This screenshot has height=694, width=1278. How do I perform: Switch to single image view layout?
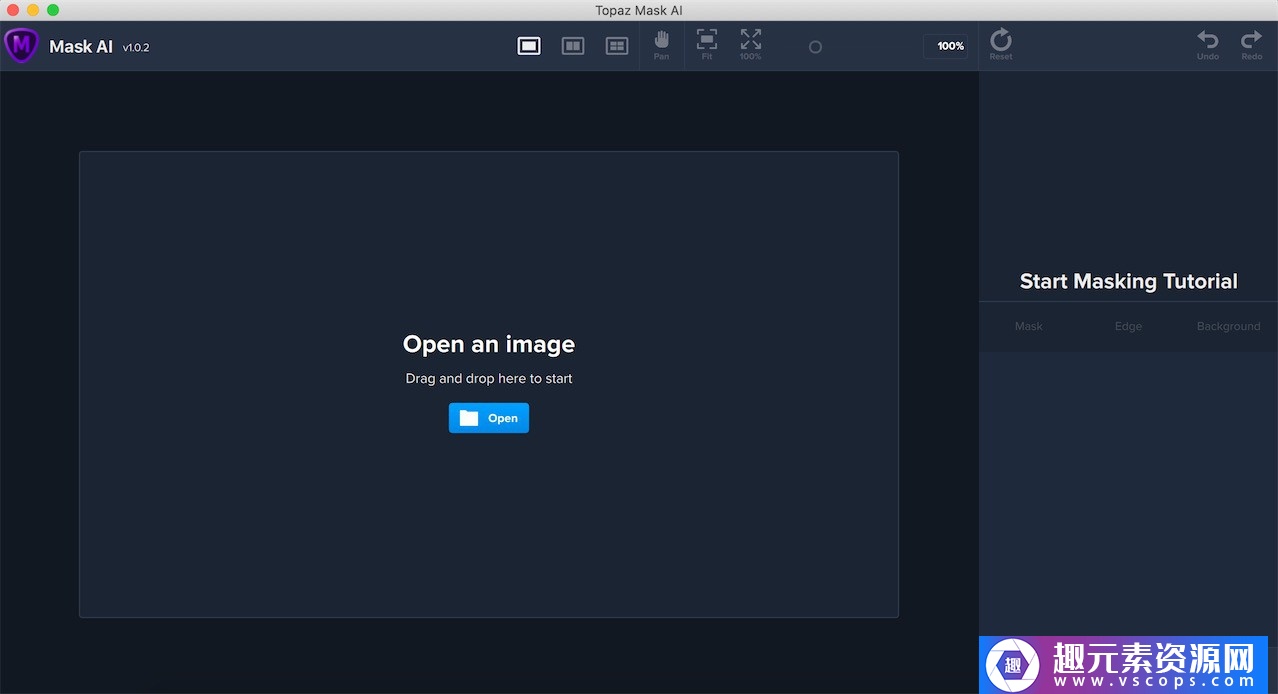[x=529, y=46]
